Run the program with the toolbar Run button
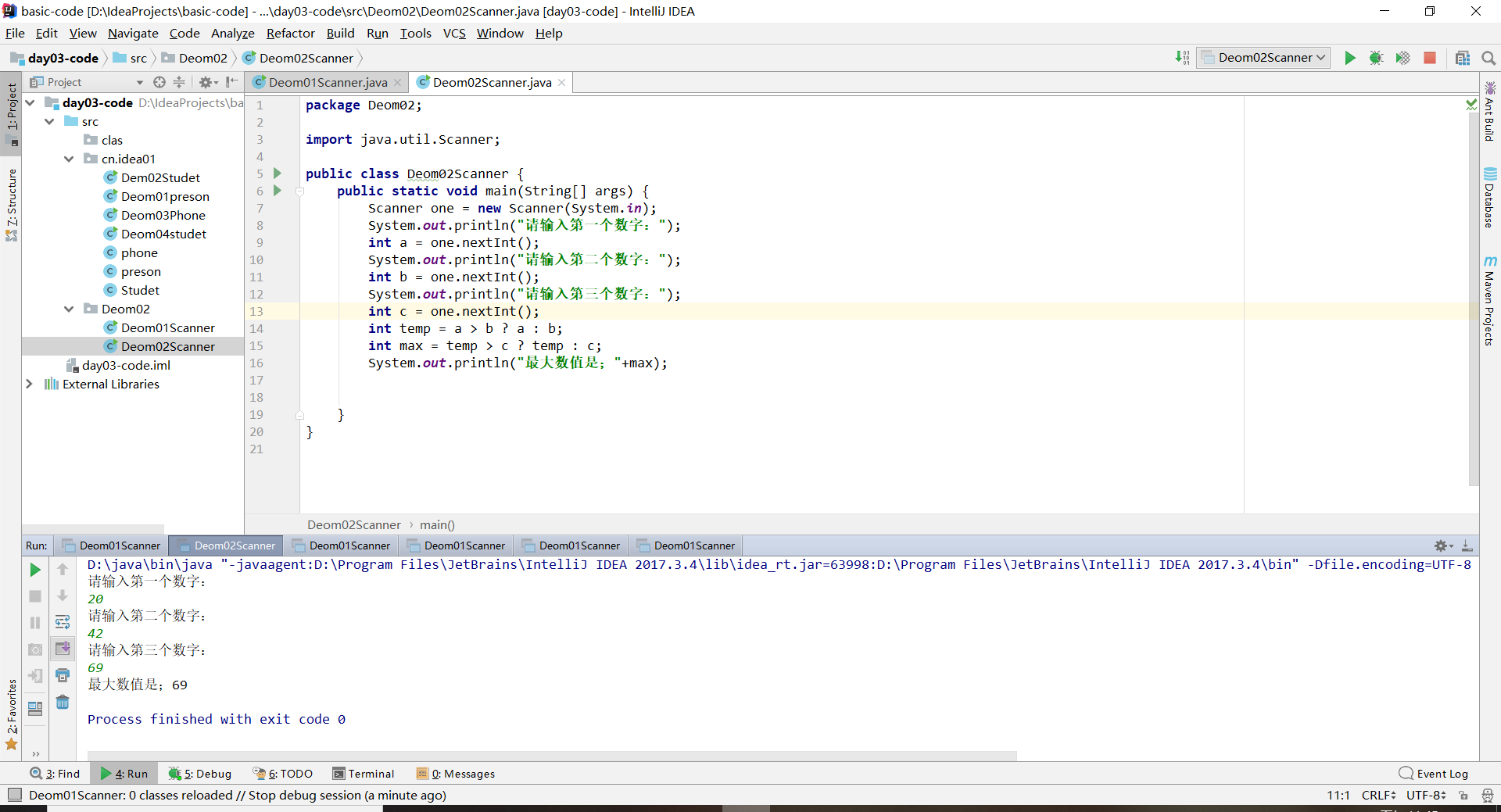The image size is (1501, 812). point(1349,58)
